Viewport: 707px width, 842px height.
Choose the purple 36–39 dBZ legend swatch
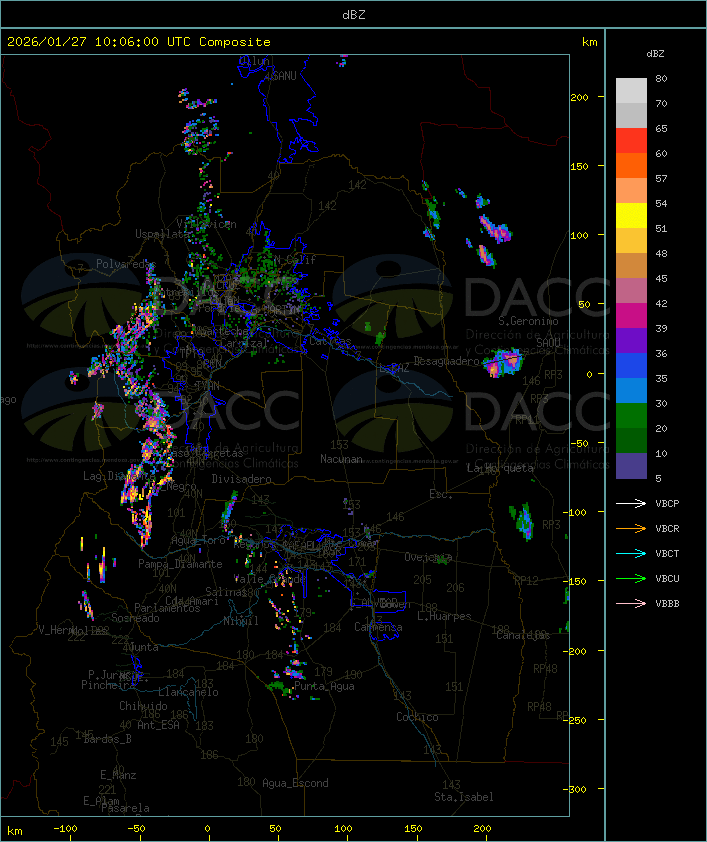[631, 340]
